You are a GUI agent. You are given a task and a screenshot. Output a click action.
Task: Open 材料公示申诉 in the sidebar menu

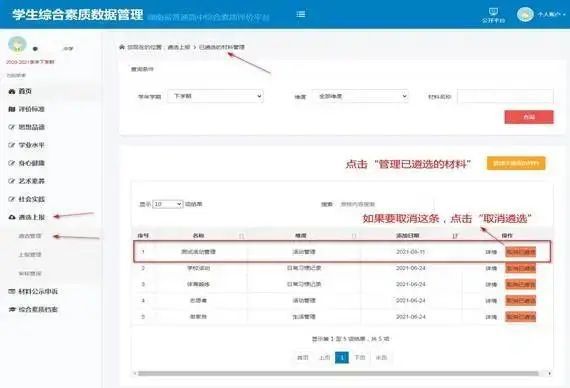[x=38, y=292]
